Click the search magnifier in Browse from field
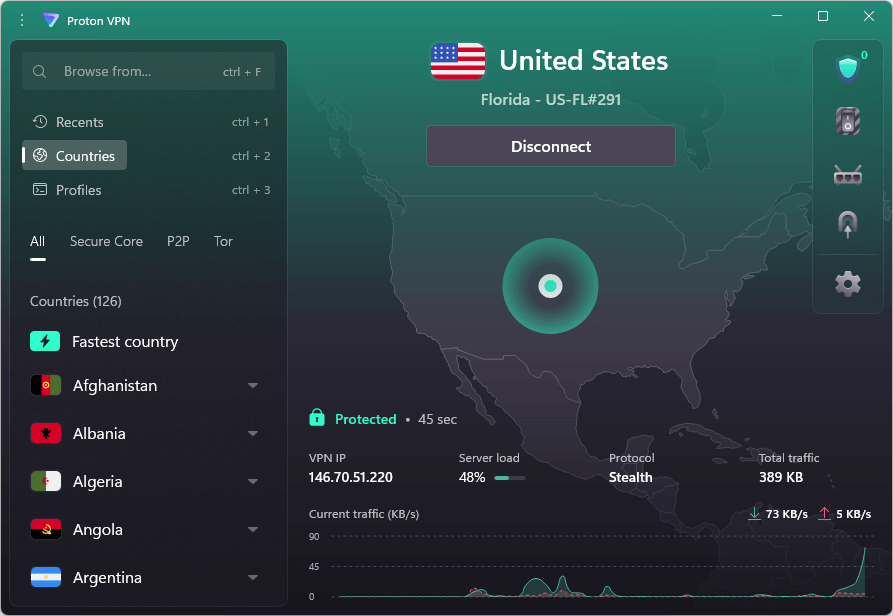The height and width of the screenshot is (616, 893). point(39,71)
